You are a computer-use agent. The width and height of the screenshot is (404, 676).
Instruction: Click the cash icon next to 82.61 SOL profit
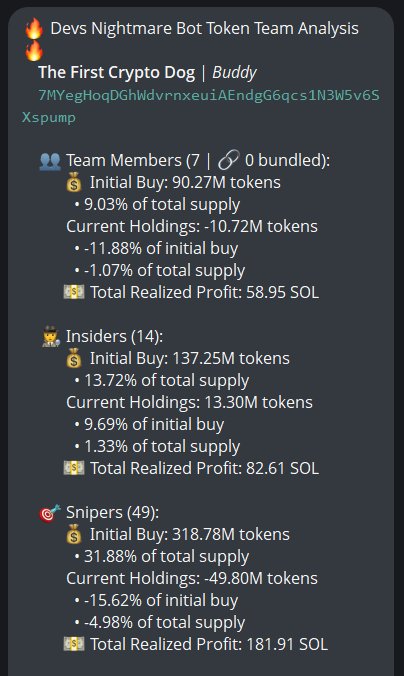tap(74, 468)
